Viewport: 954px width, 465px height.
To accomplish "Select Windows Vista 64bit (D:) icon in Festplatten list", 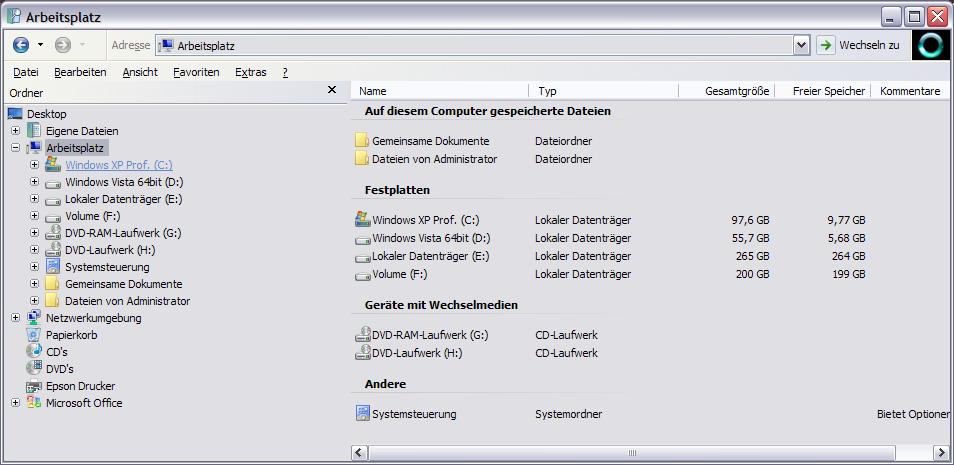I will 363,239.
